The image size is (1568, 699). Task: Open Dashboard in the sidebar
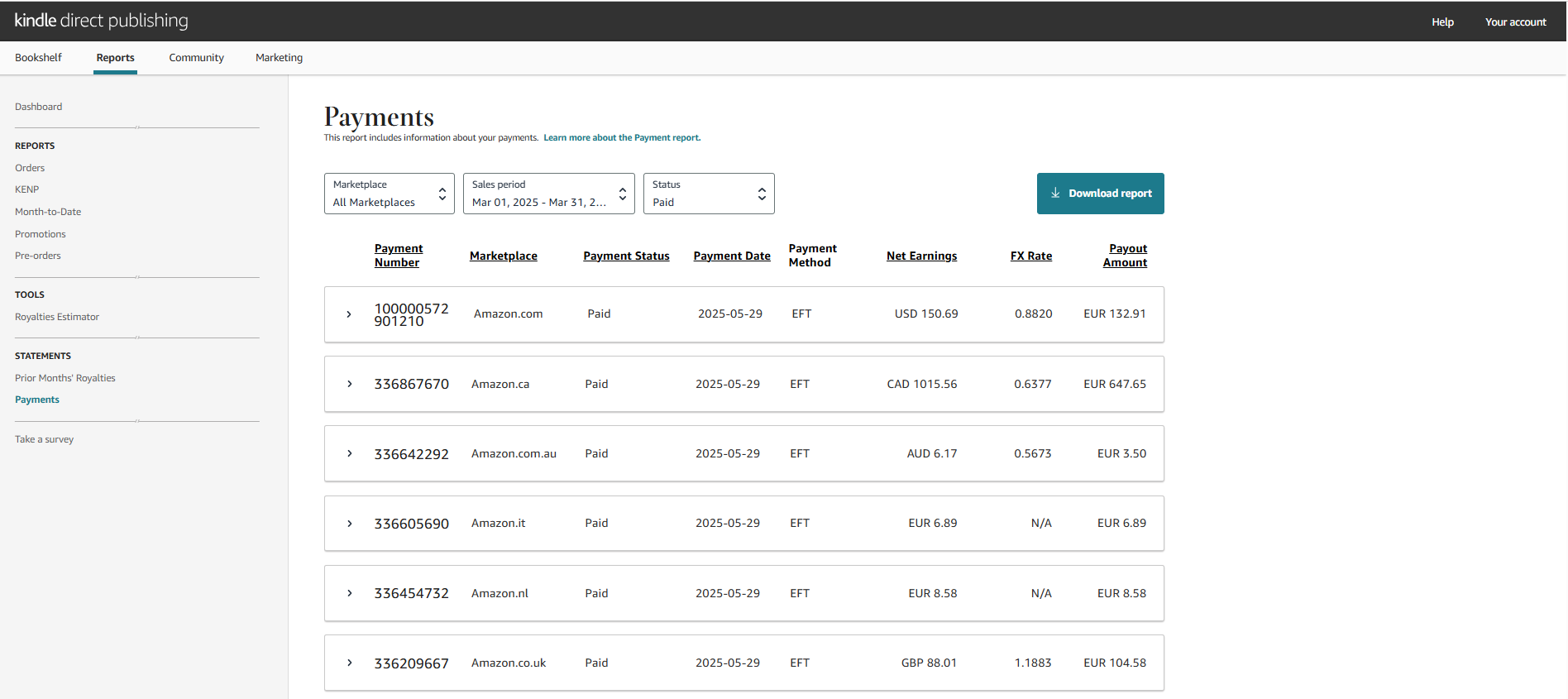click(x=38, y=107)
